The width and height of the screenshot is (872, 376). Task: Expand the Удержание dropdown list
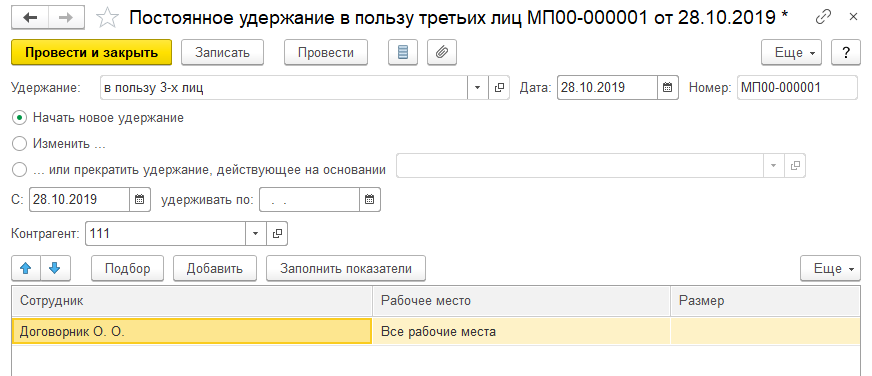point(478,87)
